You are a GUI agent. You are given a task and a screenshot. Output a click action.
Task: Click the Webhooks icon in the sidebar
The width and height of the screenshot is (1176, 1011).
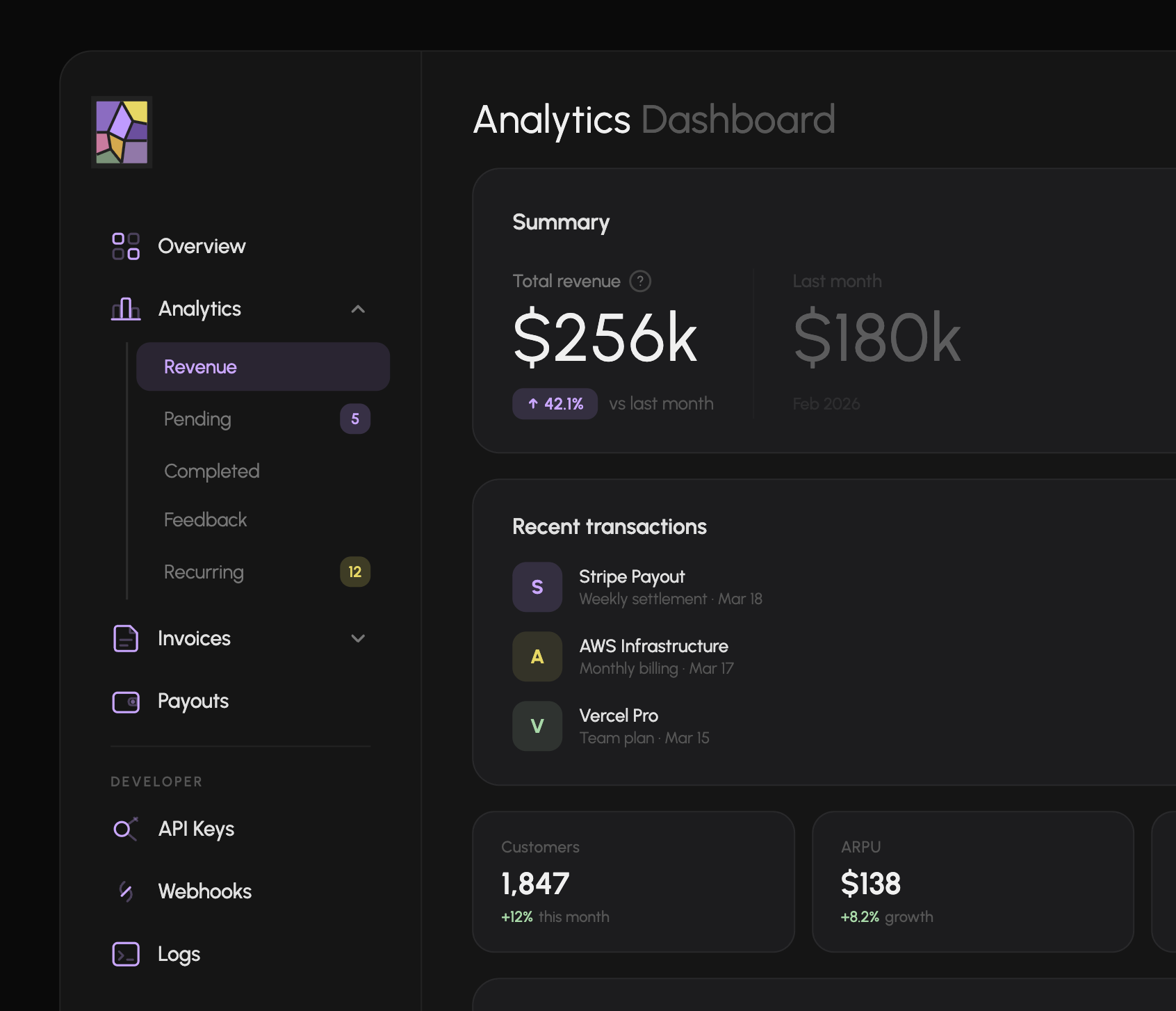pyautogui.click(x=126, y=891)
